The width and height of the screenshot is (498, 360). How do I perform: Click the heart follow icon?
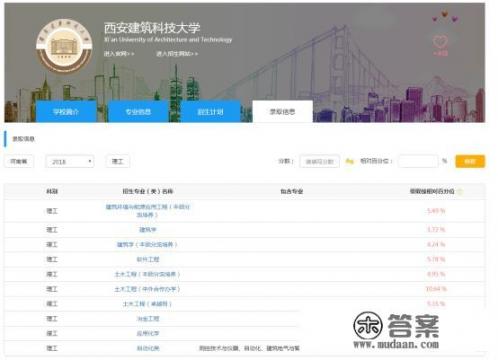pyautogui.click(x=440, y=42)
